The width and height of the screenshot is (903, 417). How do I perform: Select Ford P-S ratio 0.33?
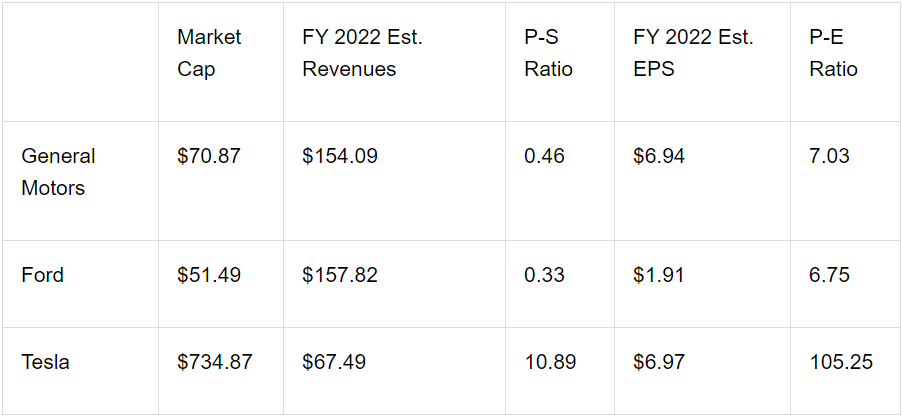(544, 275)
